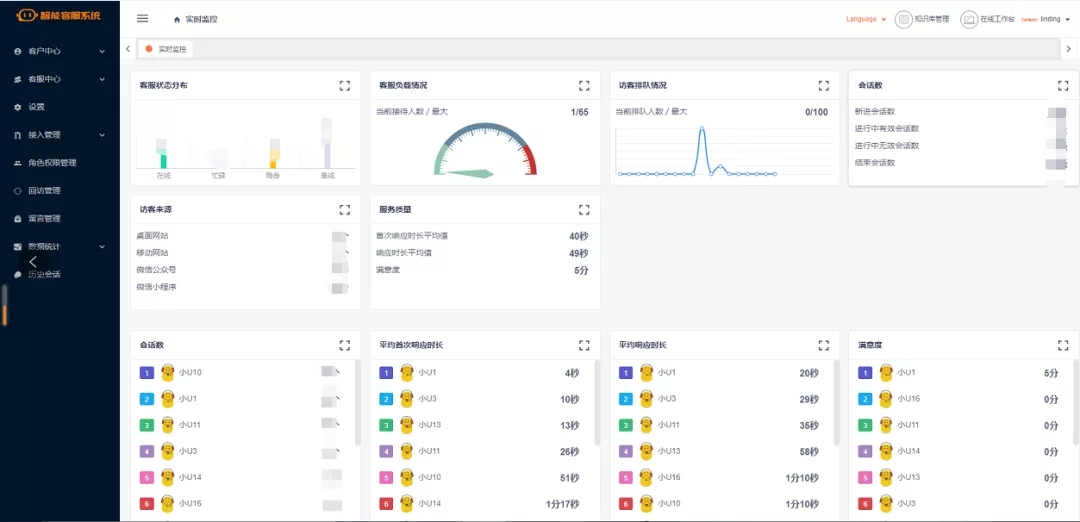Fullscreen the 客服状态分布 panel
Screen dimensions: 1080x522
point(345,86)
